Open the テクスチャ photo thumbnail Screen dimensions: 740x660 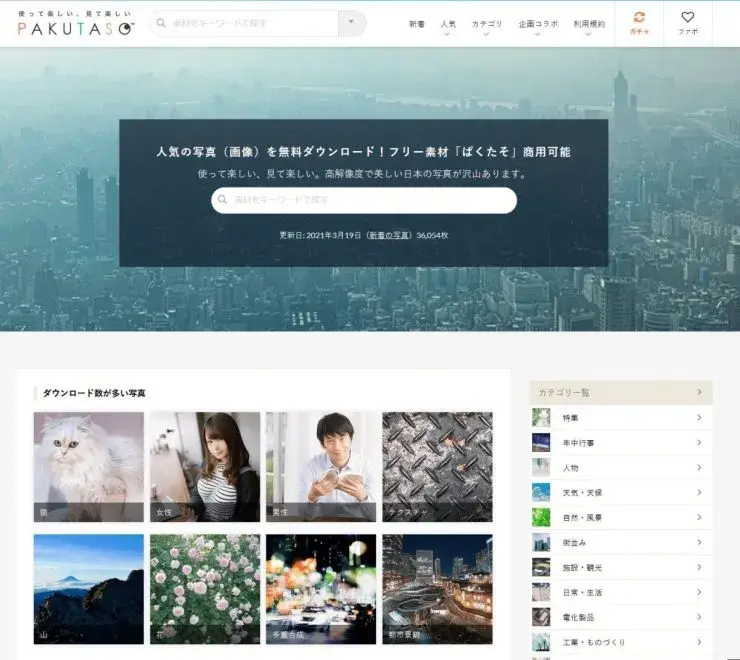[437, 467]
